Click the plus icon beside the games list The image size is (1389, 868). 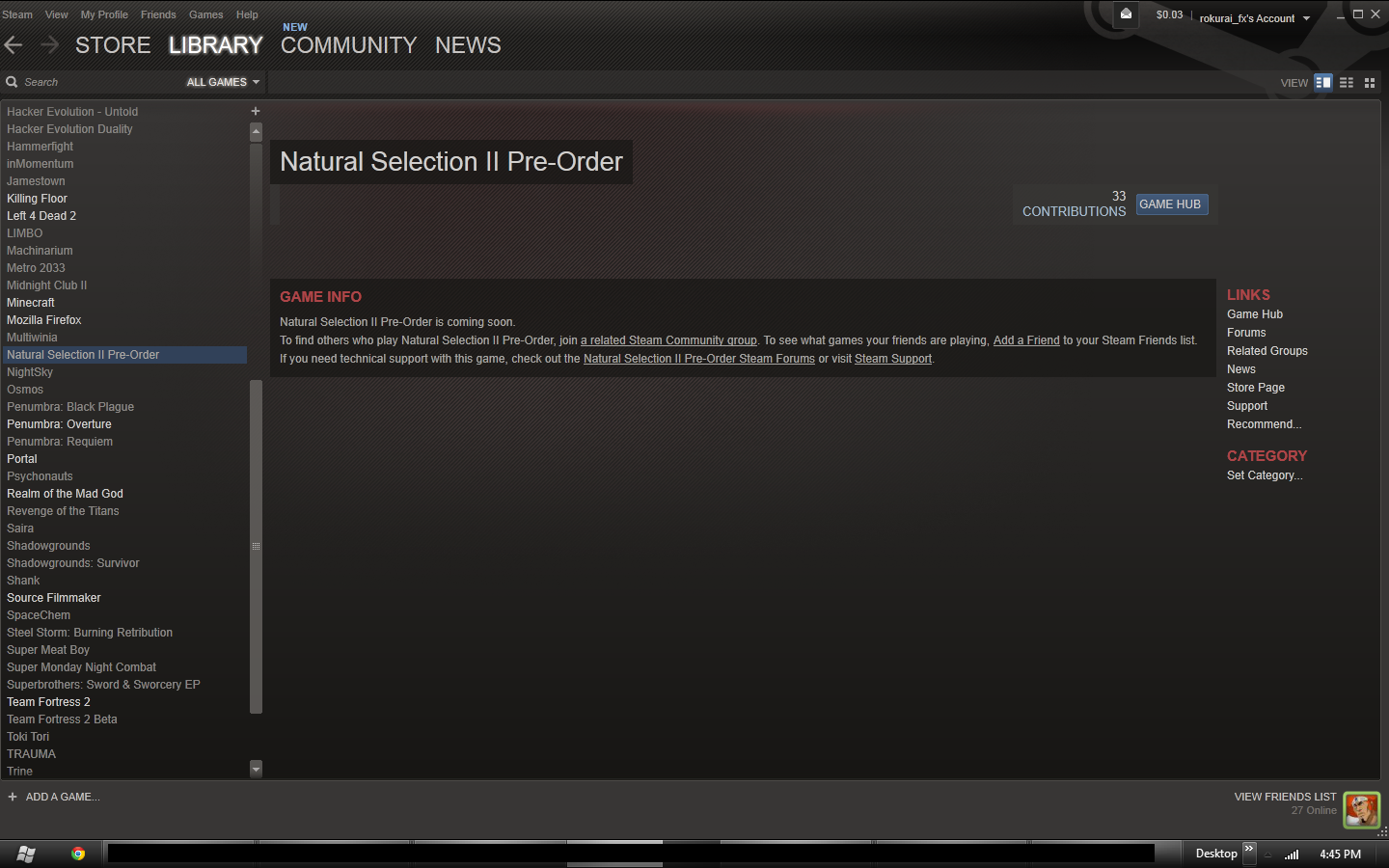click(256, 111)
